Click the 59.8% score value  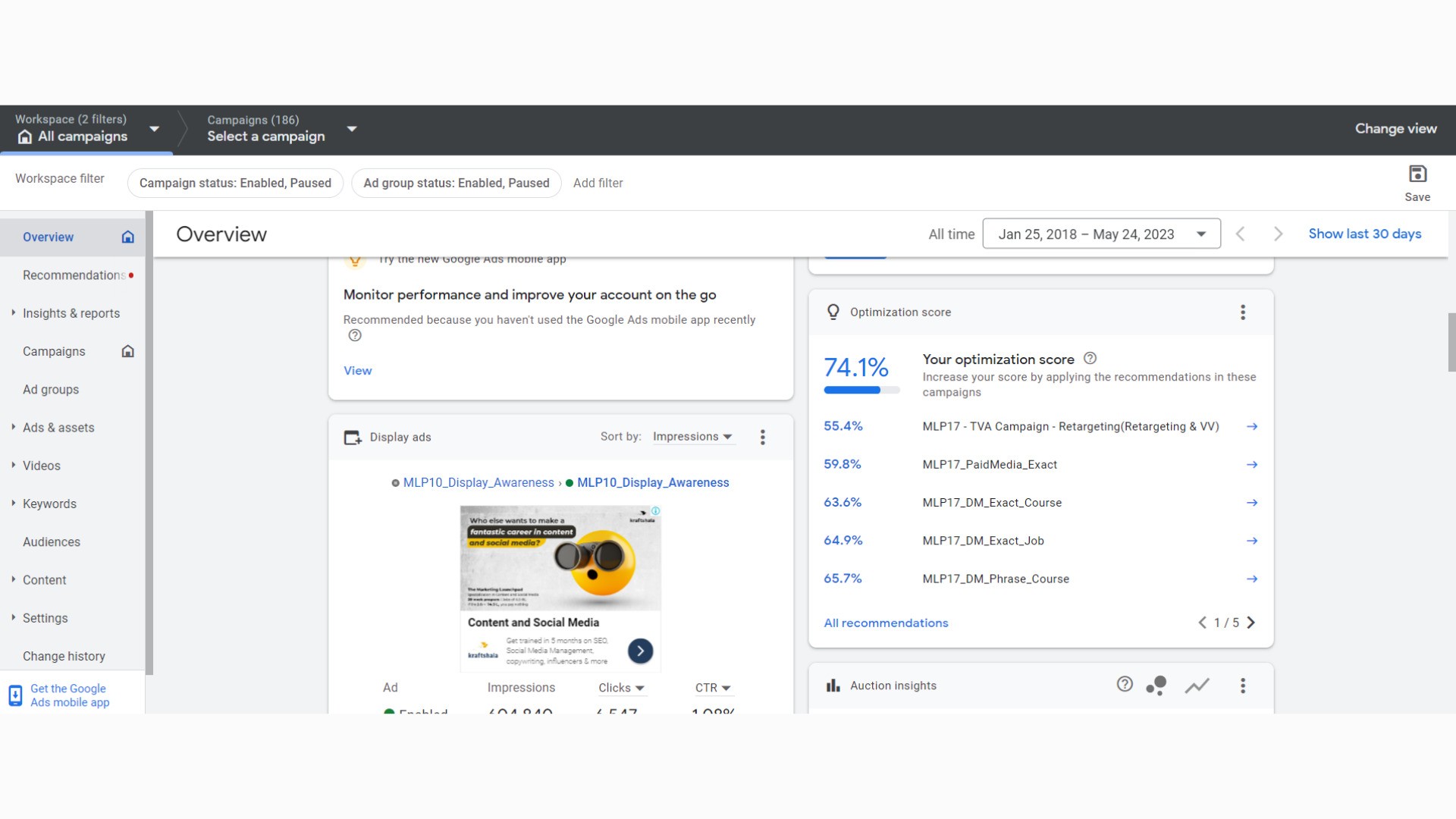[x=843, y=464]
